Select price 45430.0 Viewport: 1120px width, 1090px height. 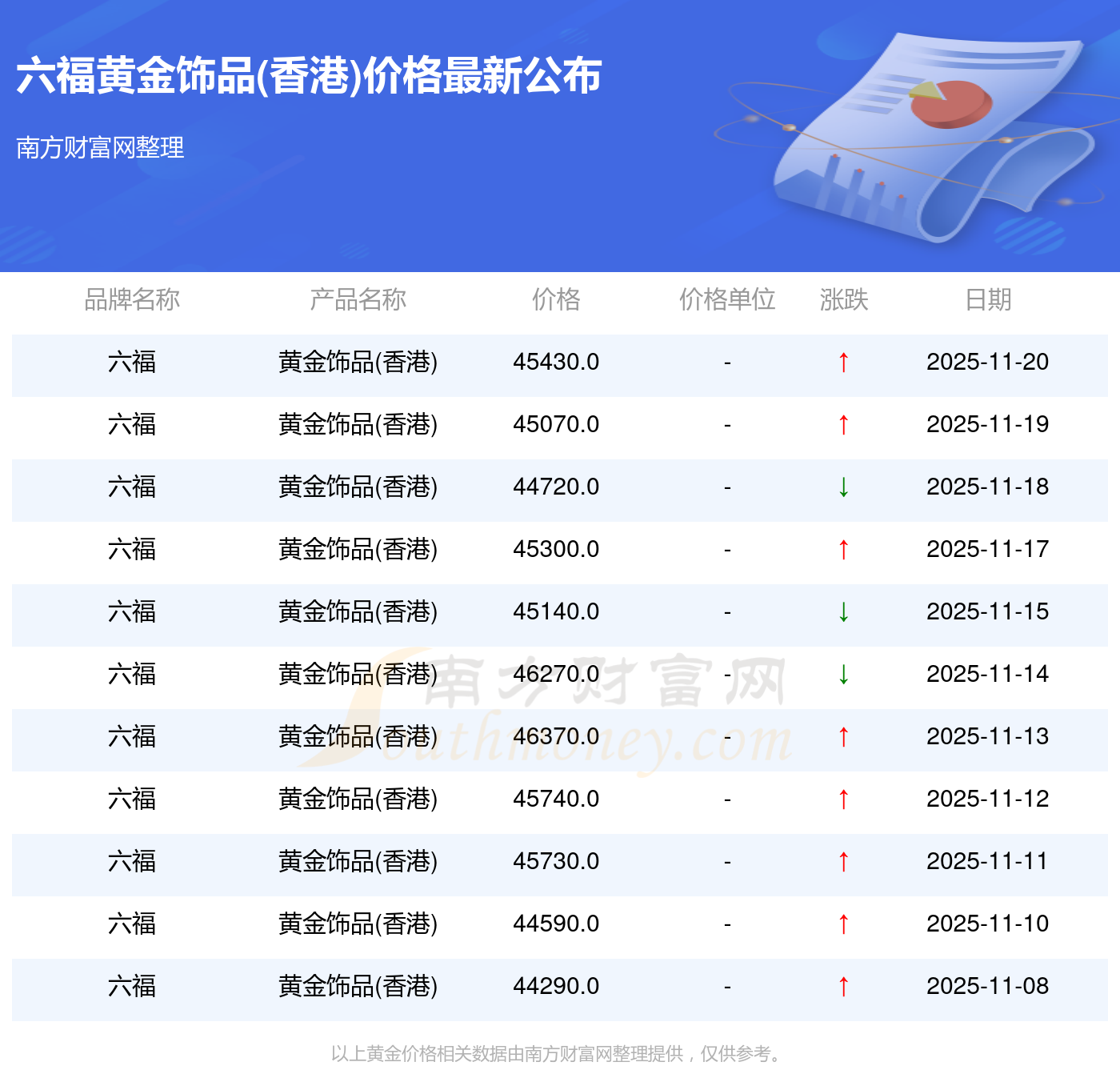point(556,362)
